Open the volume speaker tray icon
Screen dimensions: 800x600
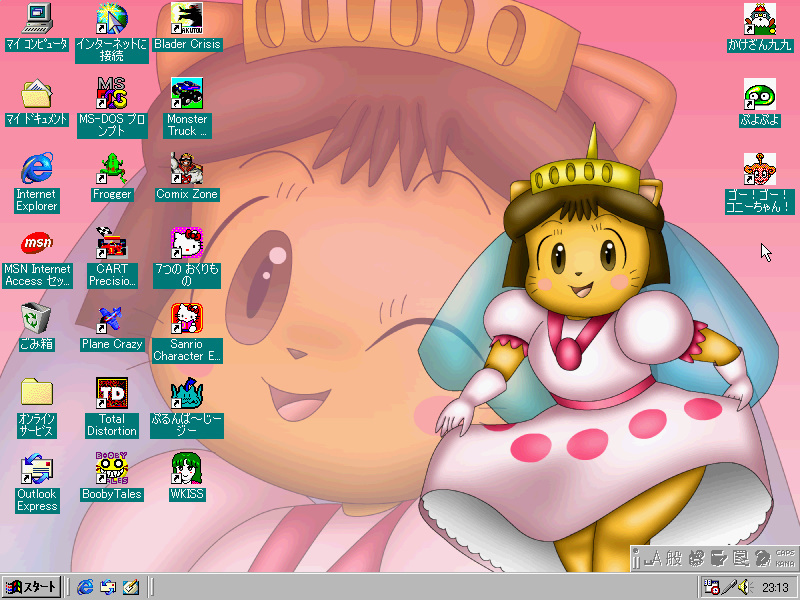coord(745,587)
